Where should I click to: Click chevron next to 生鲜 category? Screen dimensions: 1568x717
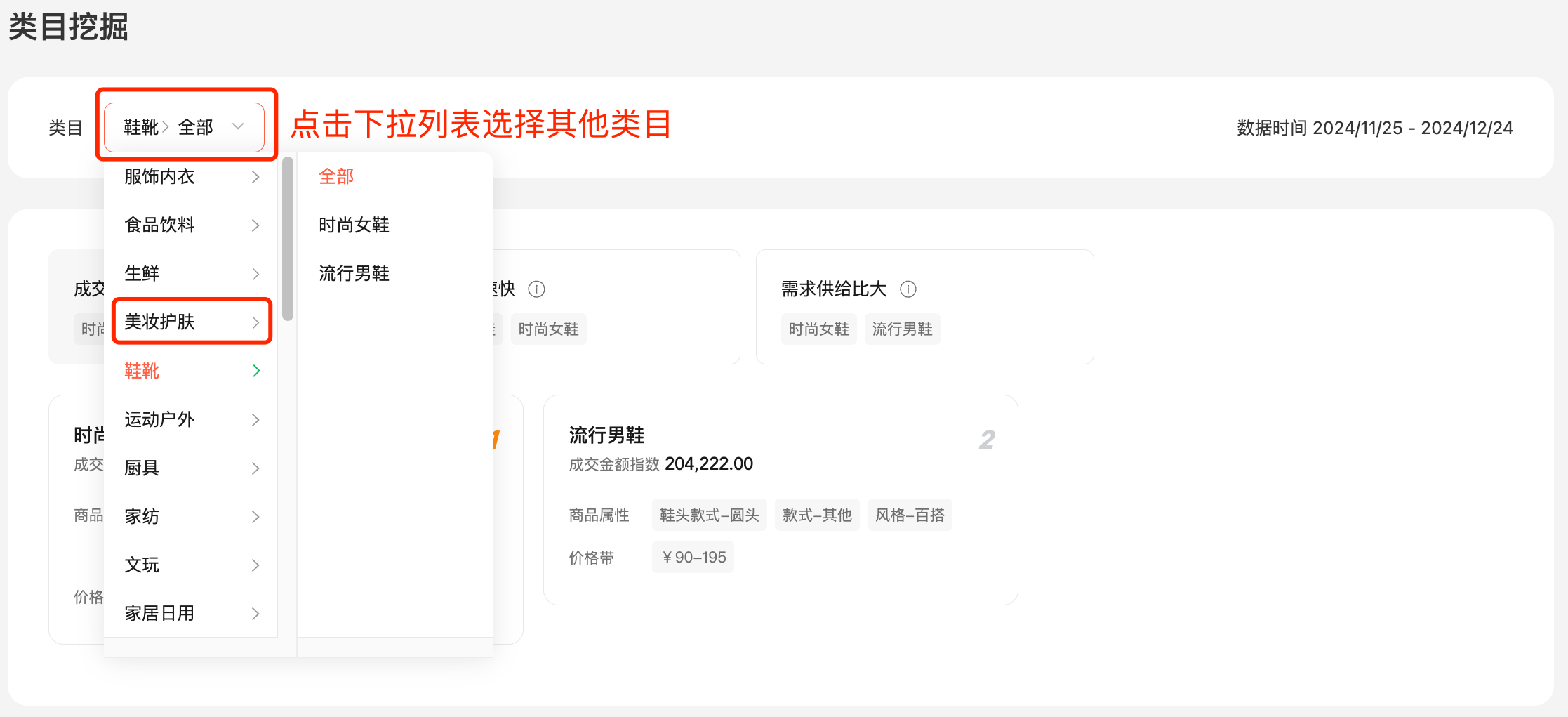pyautogui.click(x=255, y=274)
